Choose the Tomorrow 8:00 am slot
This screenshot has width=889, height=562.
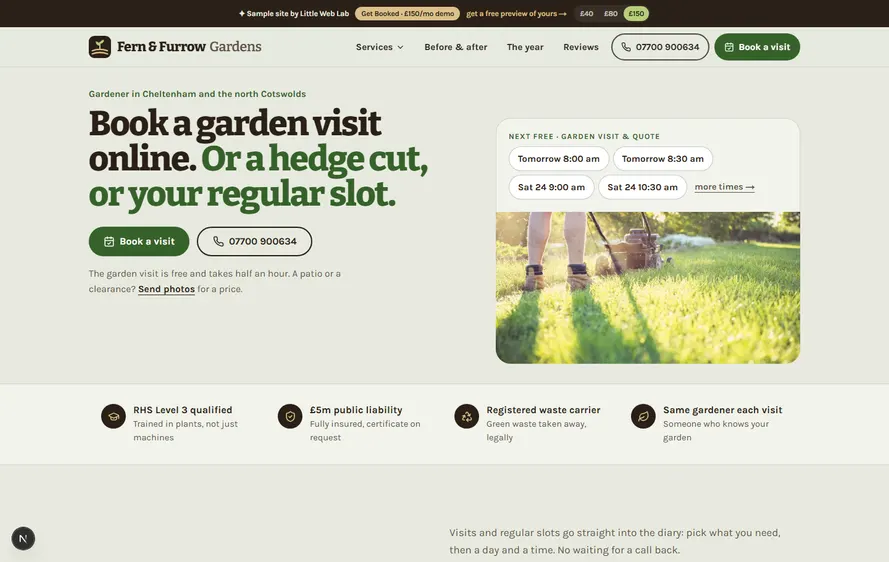tap(558, 159)
